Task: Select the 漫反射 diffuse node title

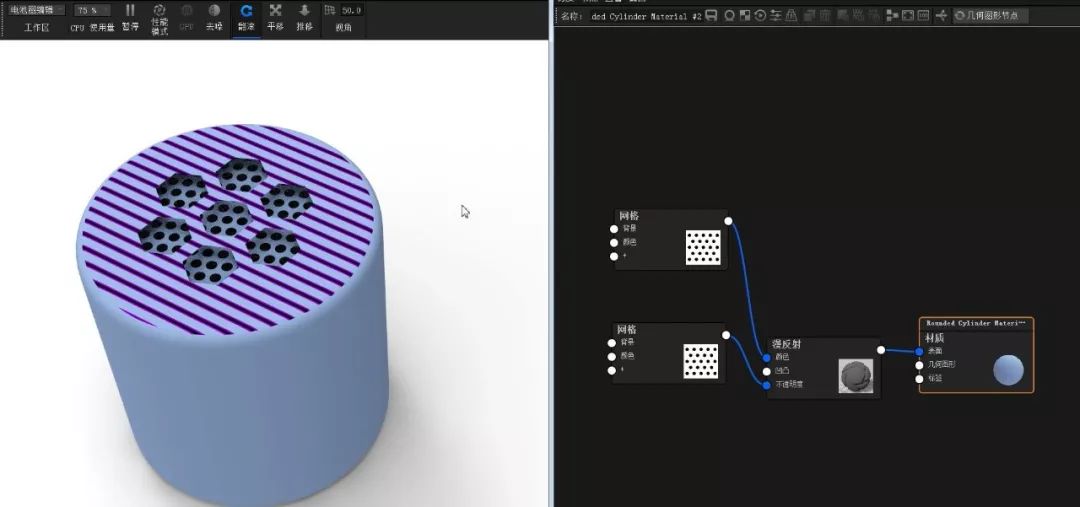Action: tap(787, 344)
